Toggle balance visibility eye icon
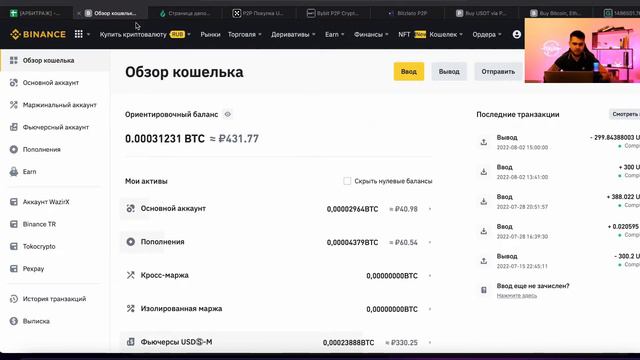 point(228,114)
